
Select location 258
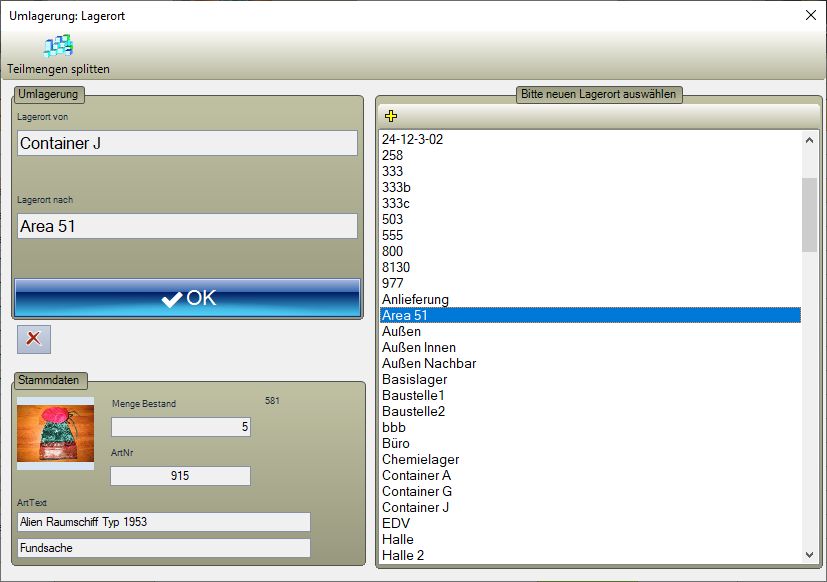[x=590, y=155]
